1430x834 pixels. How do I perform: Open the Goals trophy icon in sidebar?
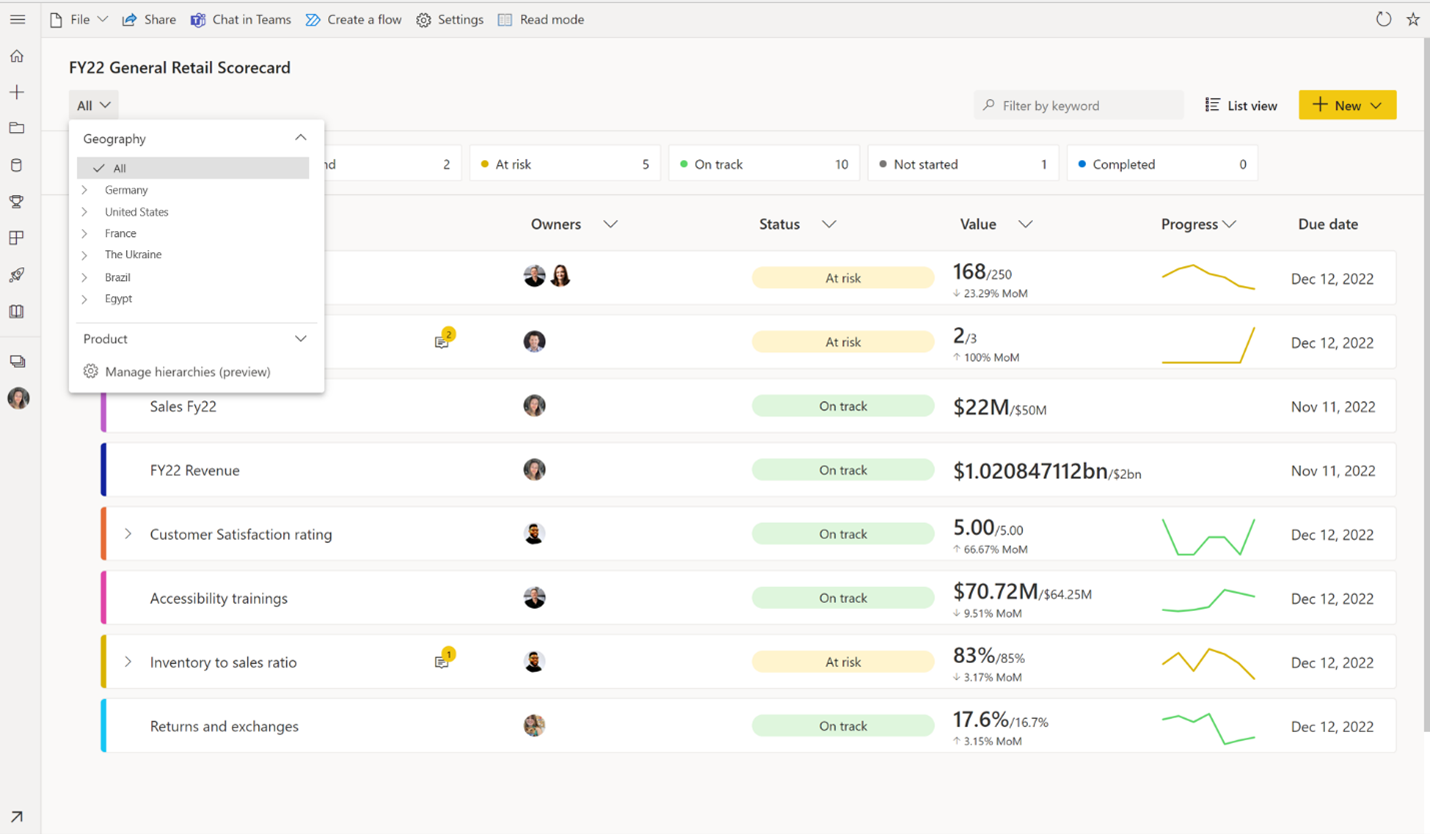click(x=17, y=201)
